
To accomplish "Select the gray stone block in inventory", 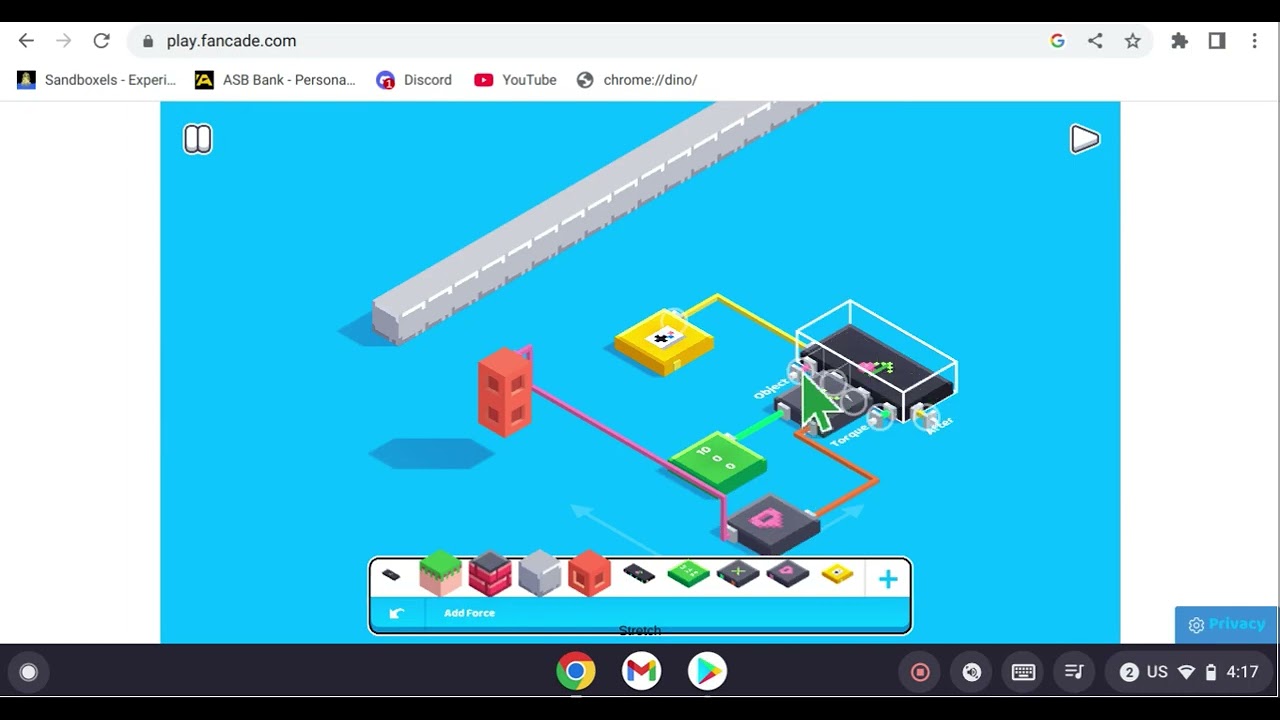I will [540, 574].
